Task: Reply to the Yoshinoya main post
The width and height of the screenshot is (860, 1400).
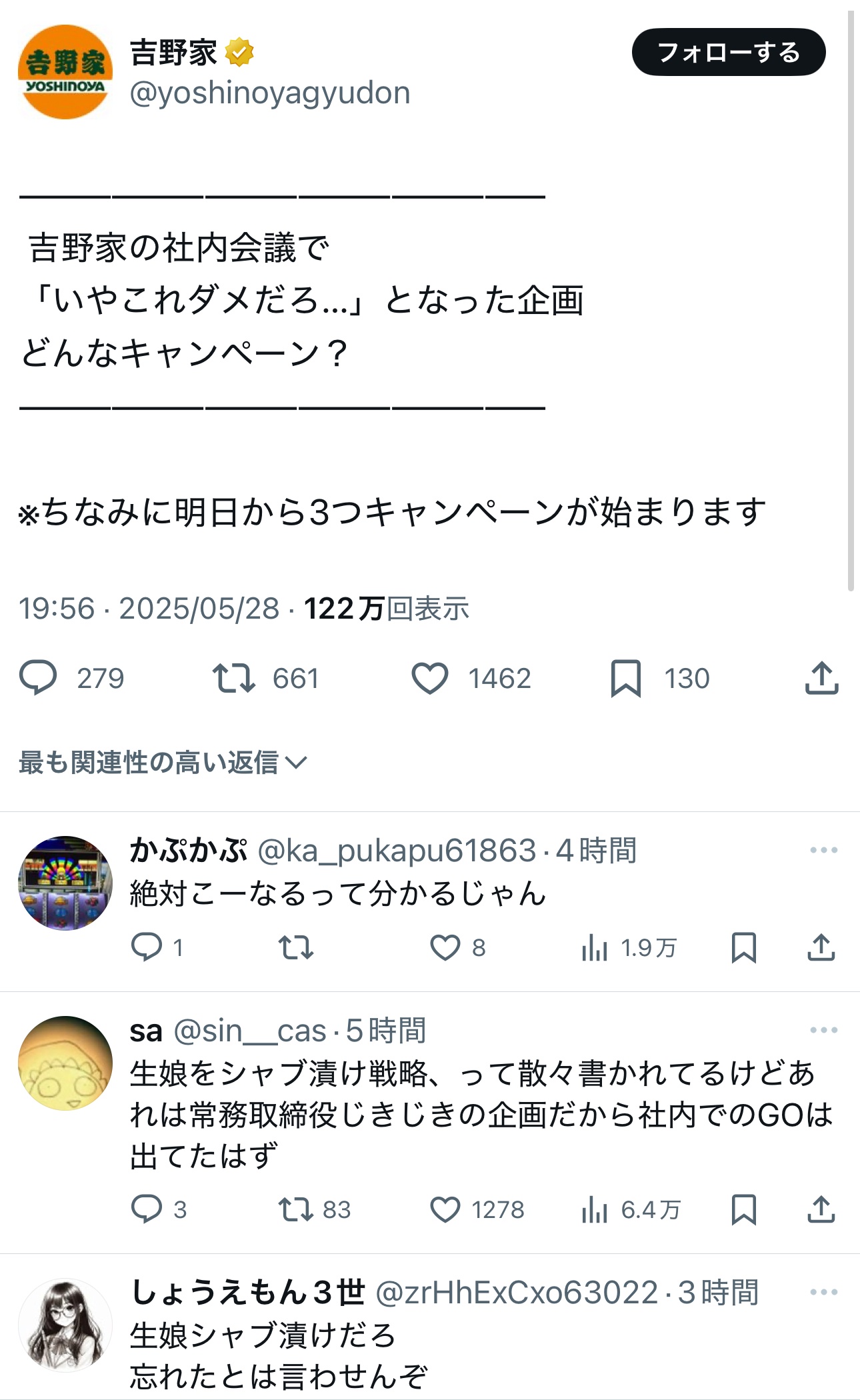Action: 38,678
